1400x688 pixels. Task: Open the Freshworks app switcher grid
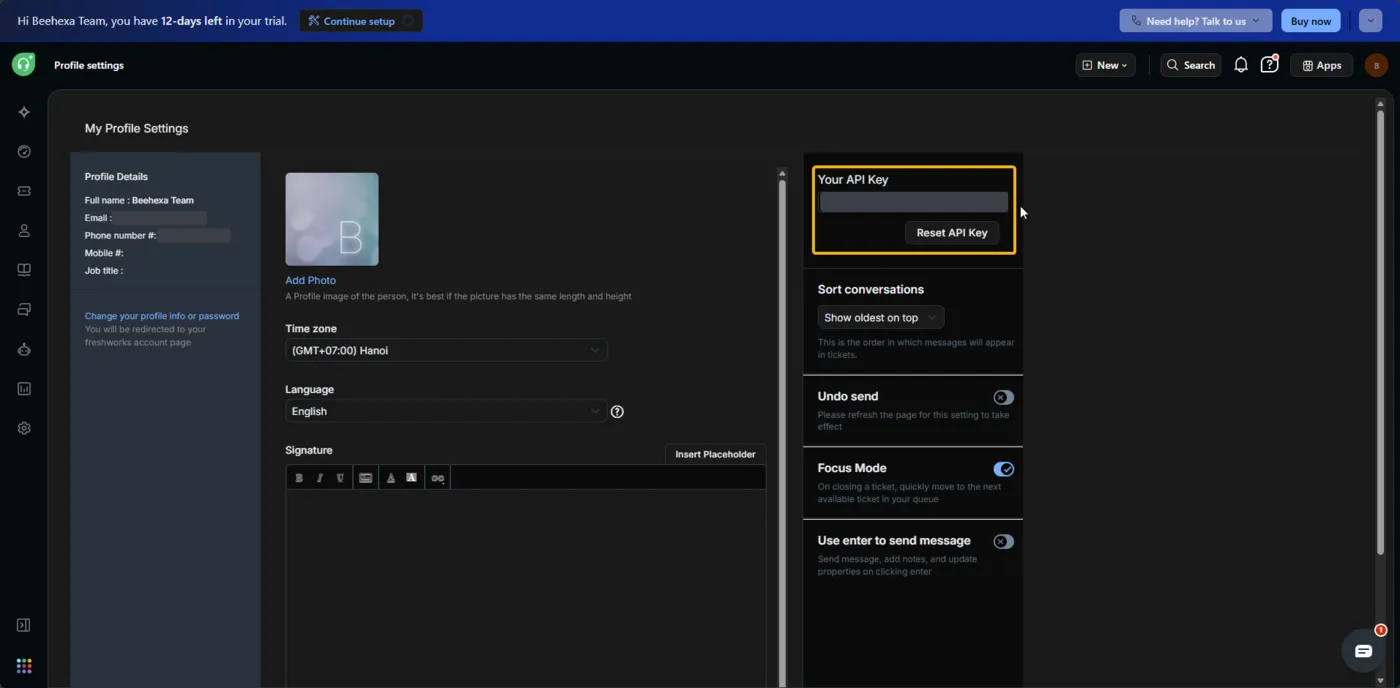tap(24, 666)
